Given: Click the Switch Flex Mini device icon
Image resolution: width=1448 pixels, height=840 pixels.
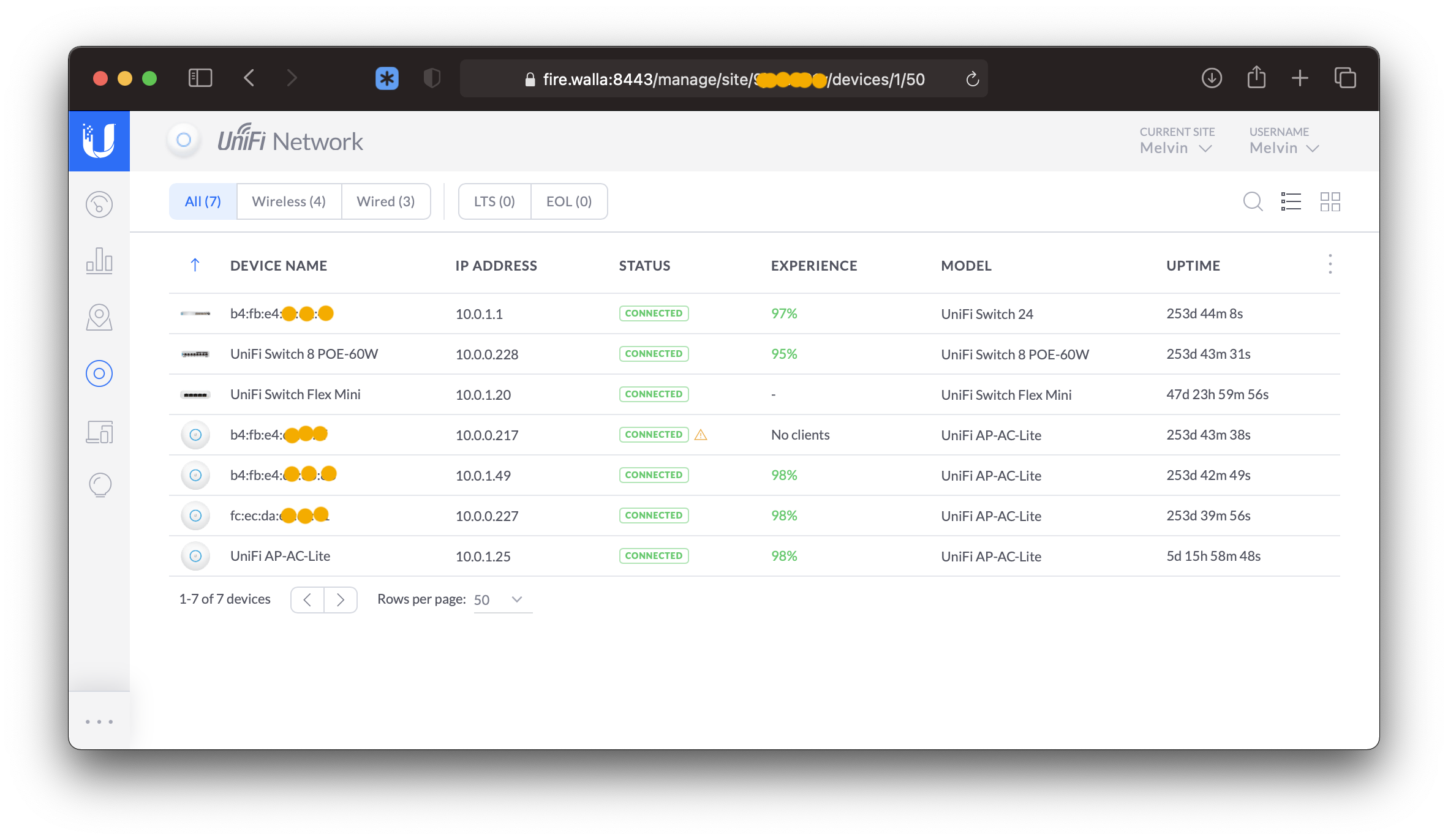Looking at the screenshot, I should coord(195,395).
